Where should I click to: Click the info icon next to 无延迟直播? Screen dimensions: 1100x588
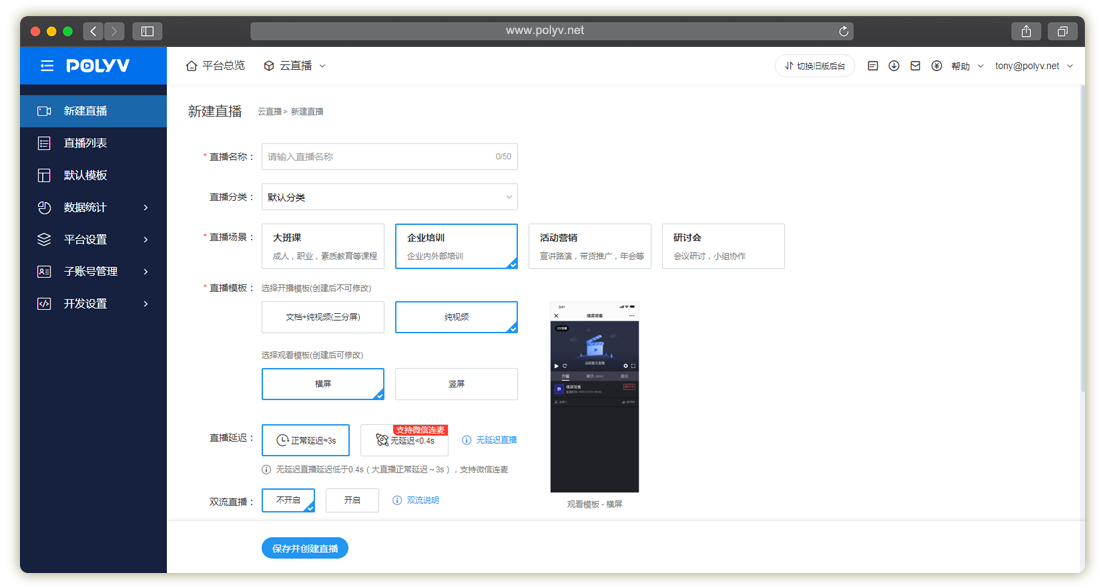click(x=467, y=440)
